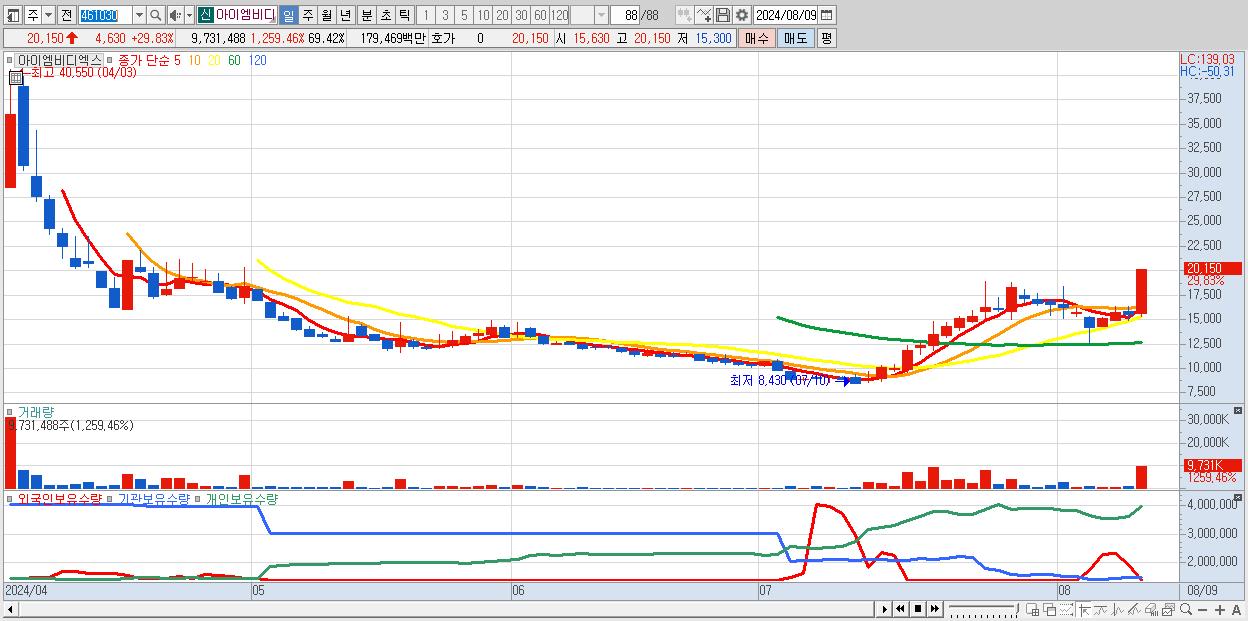Click the bottom-toolbar add-chart-pane icon
Image resolution: width=1248 pixels, height=621 pixels.
click(1032, 609)
